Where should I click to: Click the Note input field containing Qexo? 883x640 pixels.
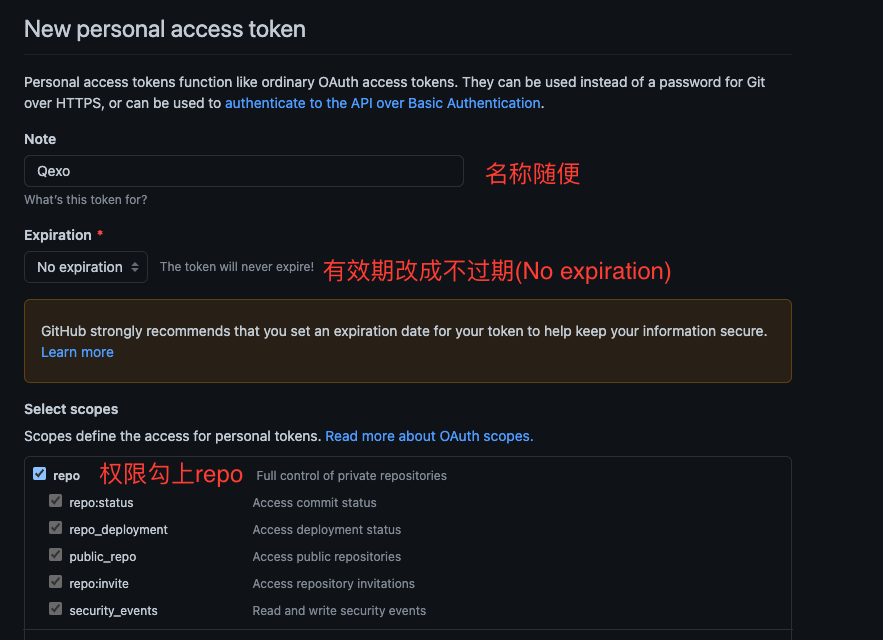243,171
